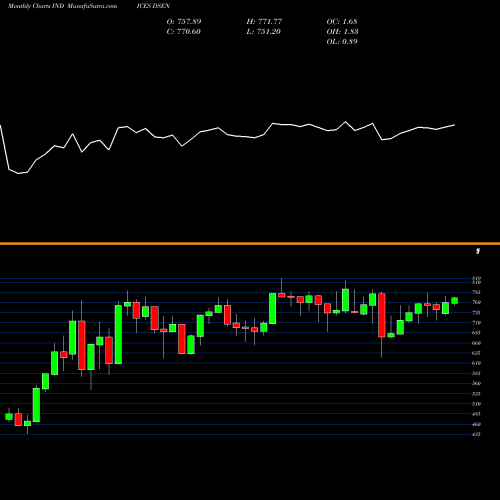Click the 635 price axis label
The image size is (500, 500).
477,353
